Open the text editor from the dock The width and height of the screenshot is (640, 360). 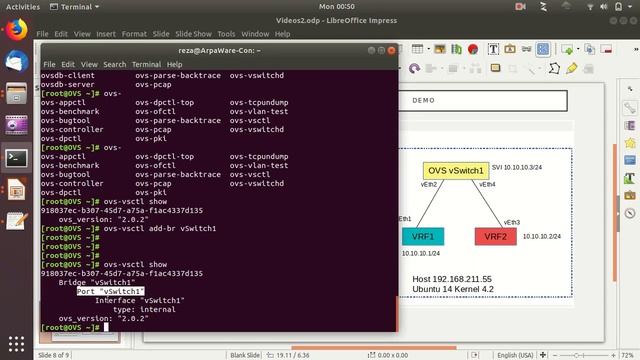pos(16,222)
